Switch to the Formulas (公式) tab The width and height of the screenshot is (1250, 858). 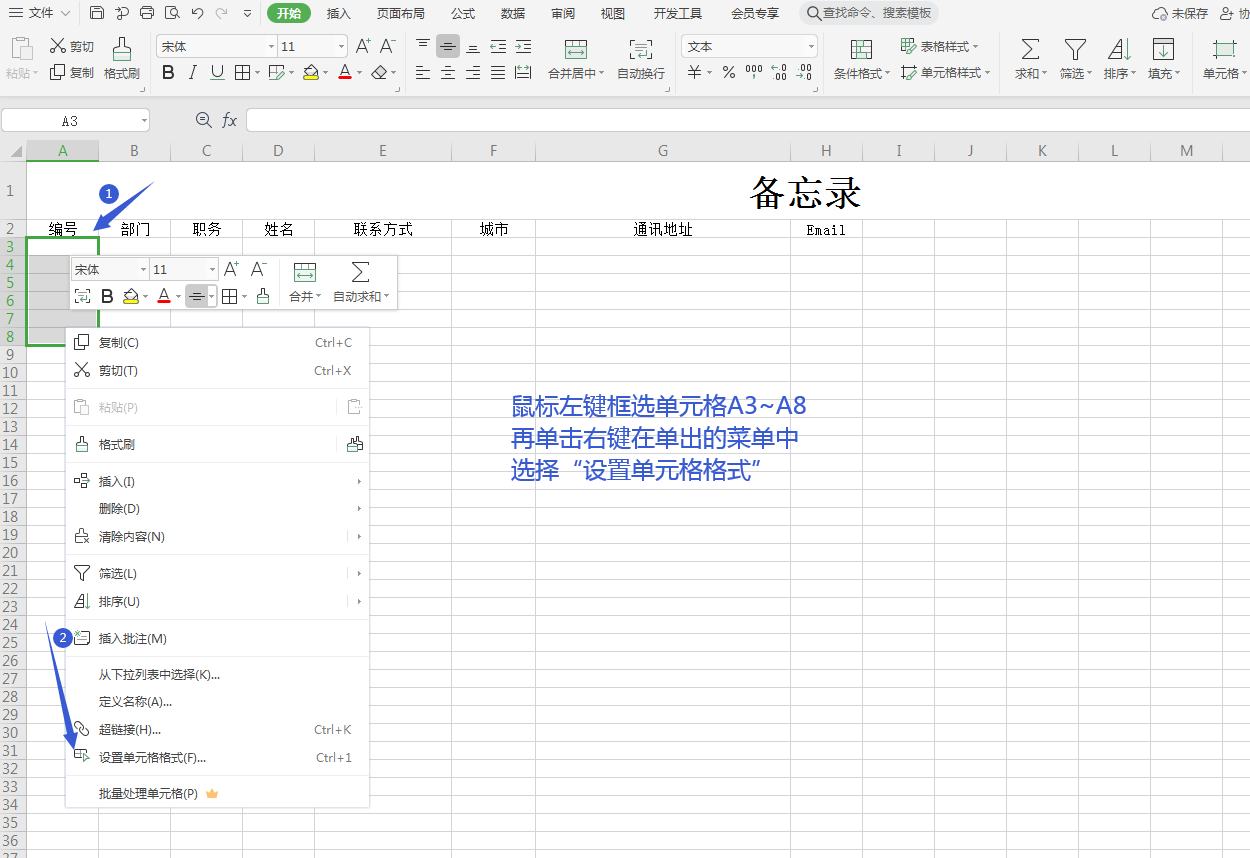click(463, 13)
